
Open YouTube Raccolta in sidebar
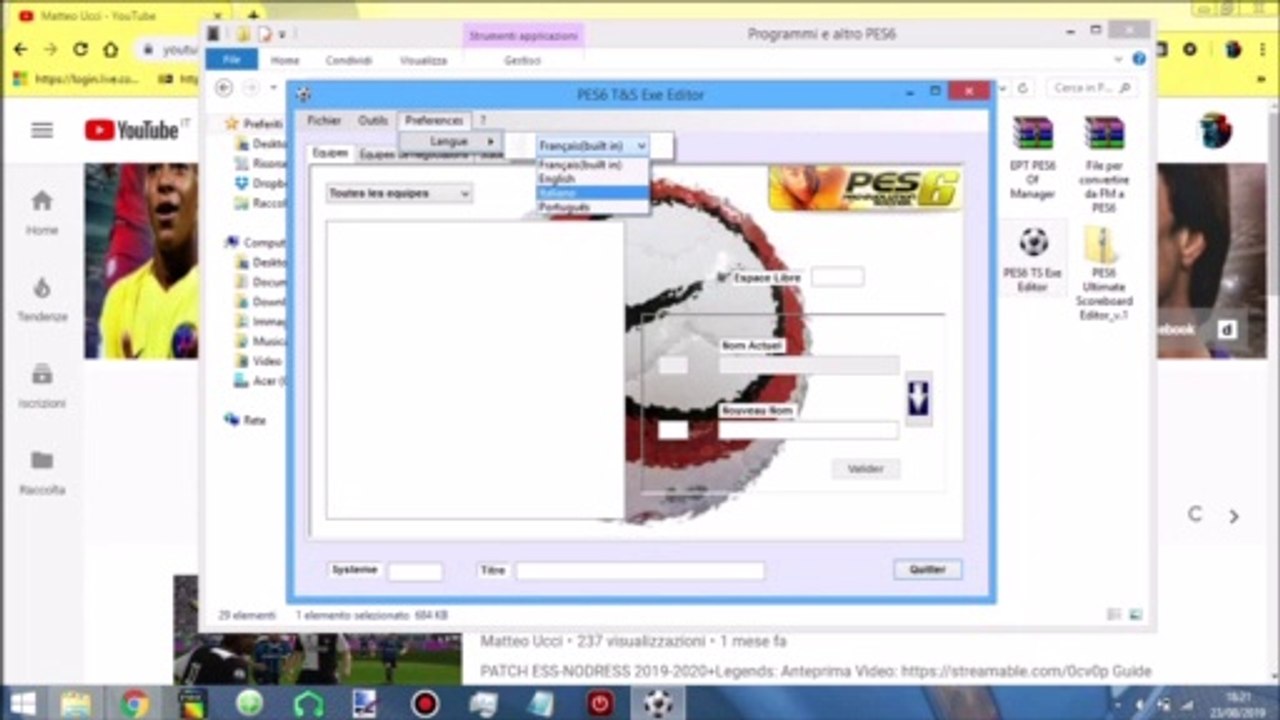[42, 473]
